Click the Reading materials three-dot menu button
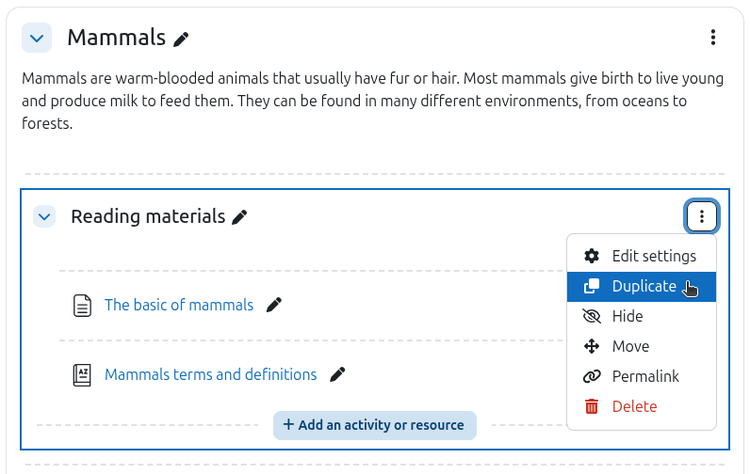This screenshot has height=474, width=750. coord(702,216)
